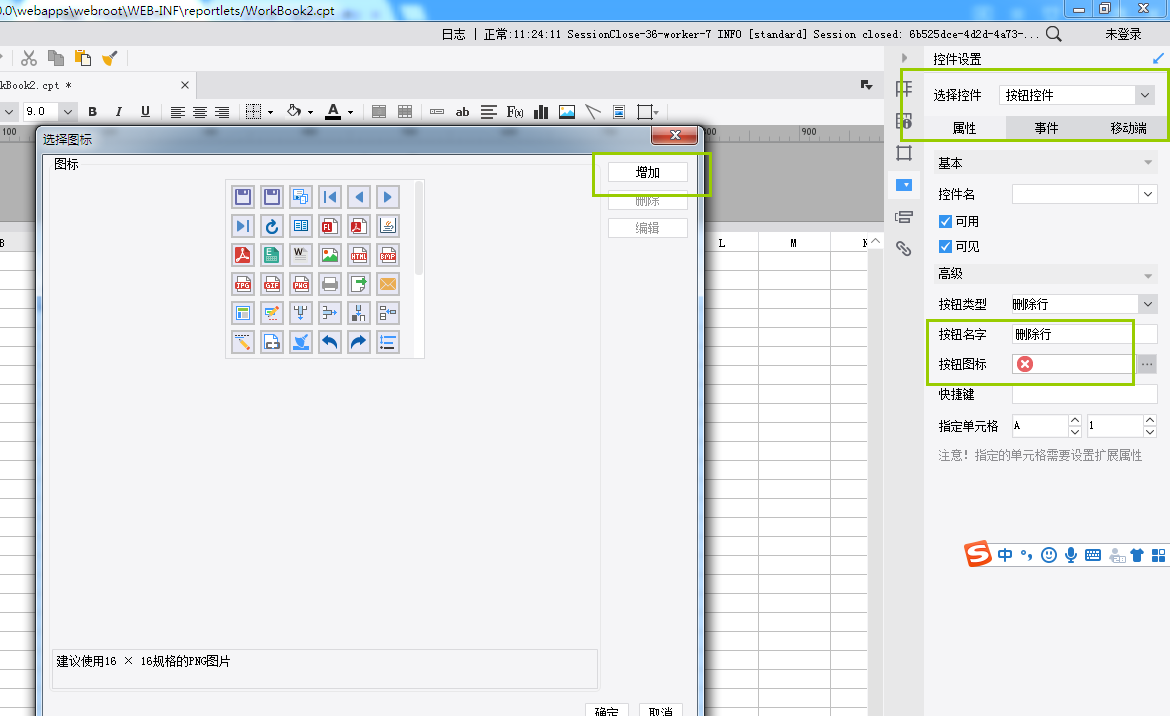Open icon picker via 按钮图标 ellipsis button
This screenshot has width=1170, height=716.
pos(1146,364)
